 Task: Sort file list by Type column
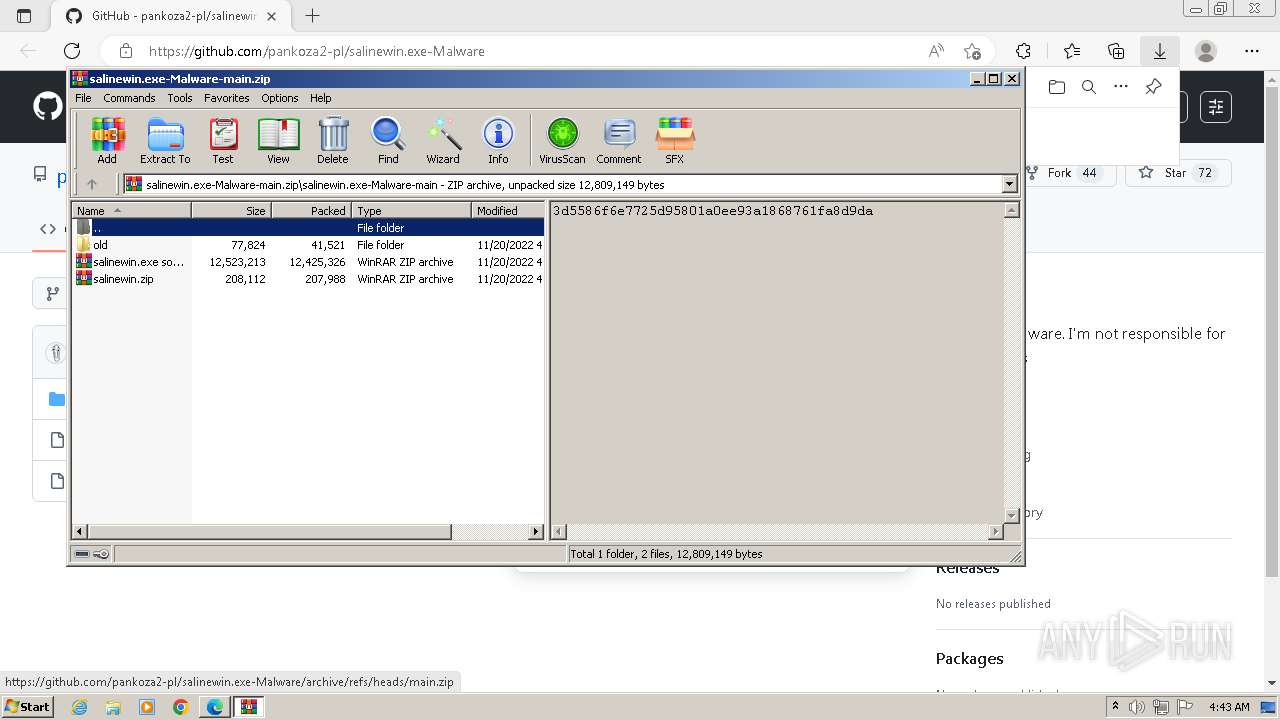point(411,210)
